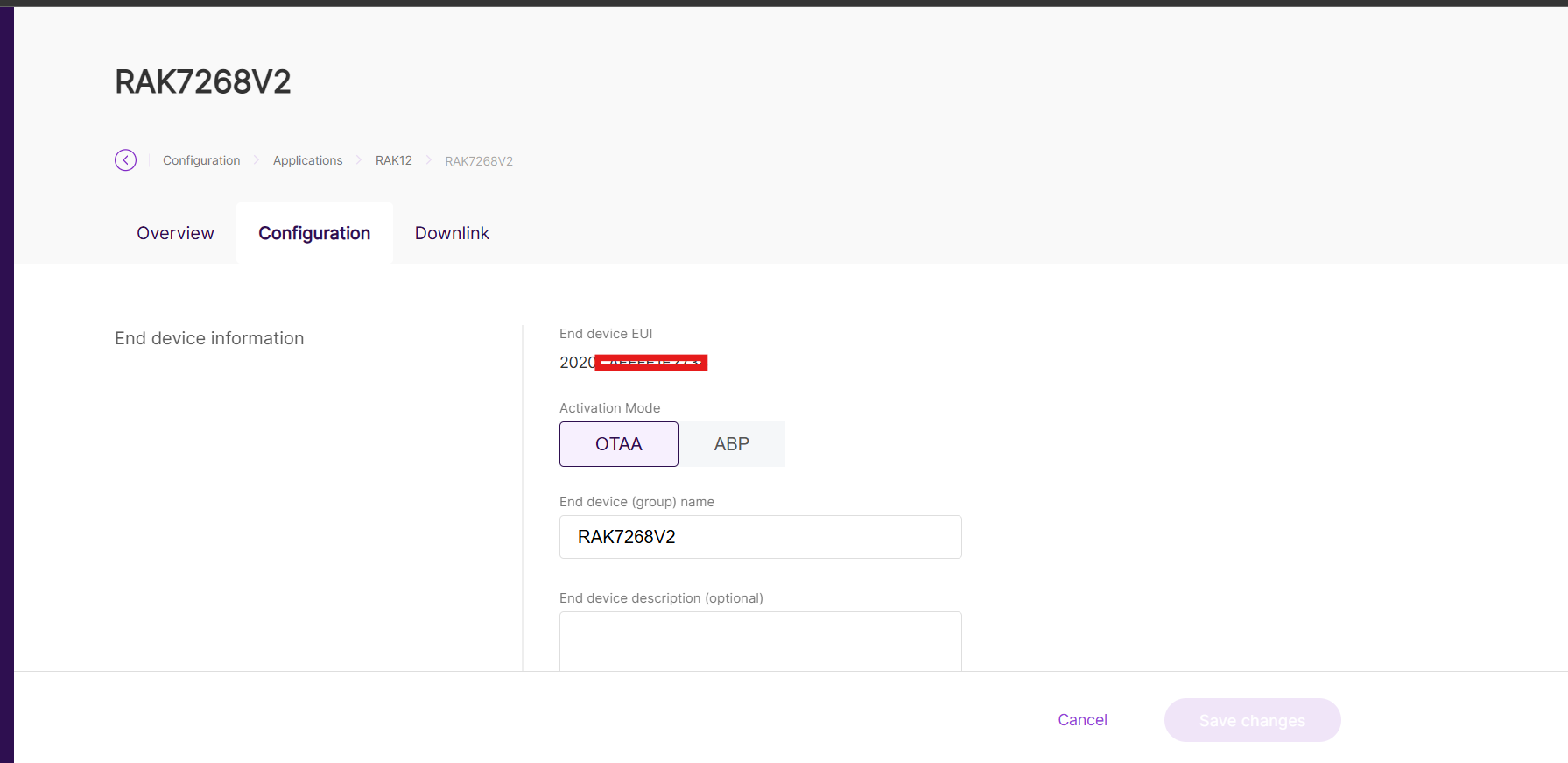This screenshot has height=763, width=1568.
Task: Switch to the Downlink tab
Action: click(452, 233)
